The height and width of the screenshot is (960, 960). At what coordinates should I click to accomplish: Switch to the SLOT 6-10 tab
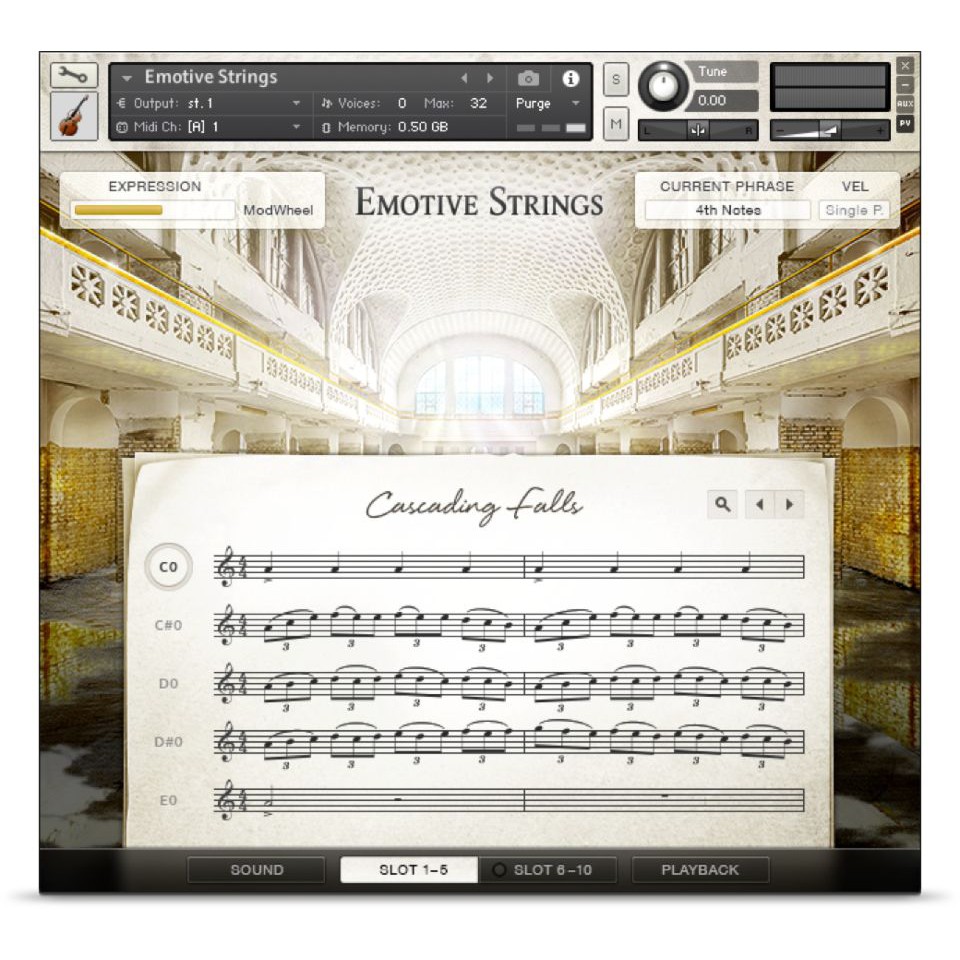547,870
